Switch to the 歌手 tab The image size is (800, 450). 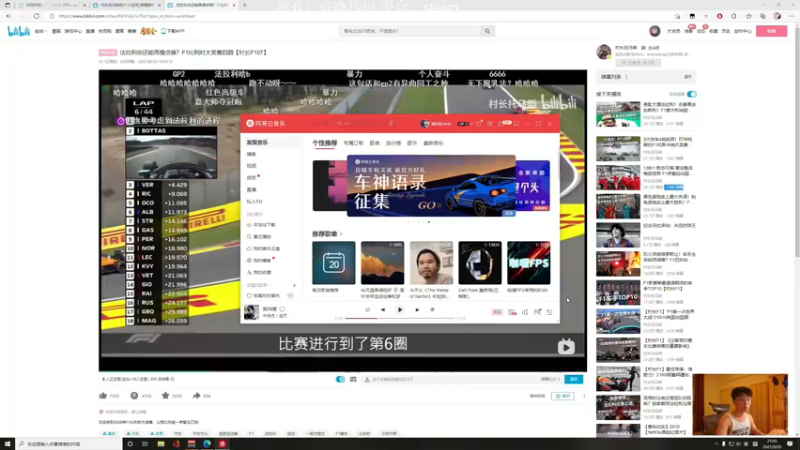tap(412, 143)
